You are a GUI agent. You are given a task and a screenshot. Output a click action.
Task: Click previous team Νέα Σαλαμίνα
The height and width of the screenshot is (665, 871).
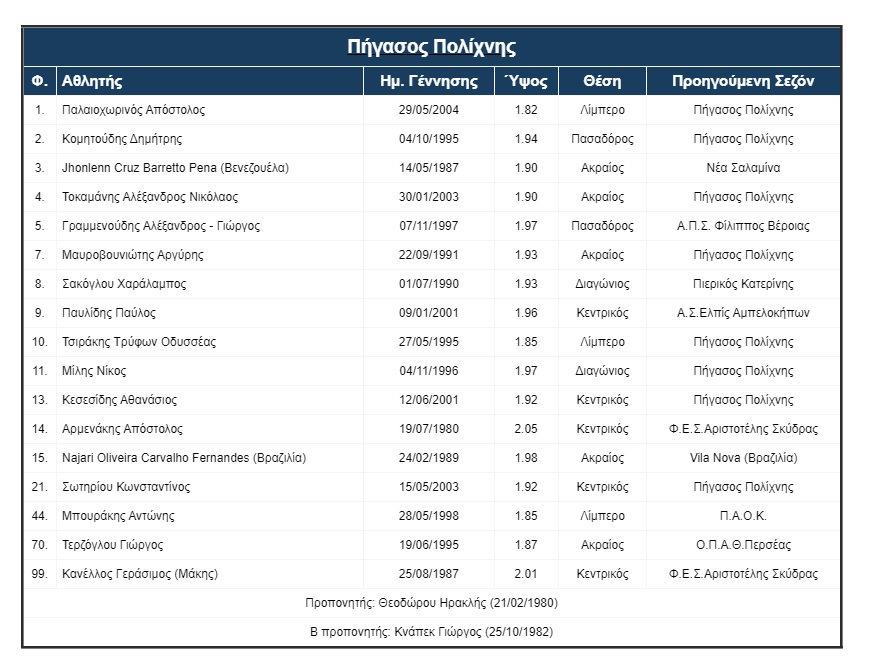(743, 168)
